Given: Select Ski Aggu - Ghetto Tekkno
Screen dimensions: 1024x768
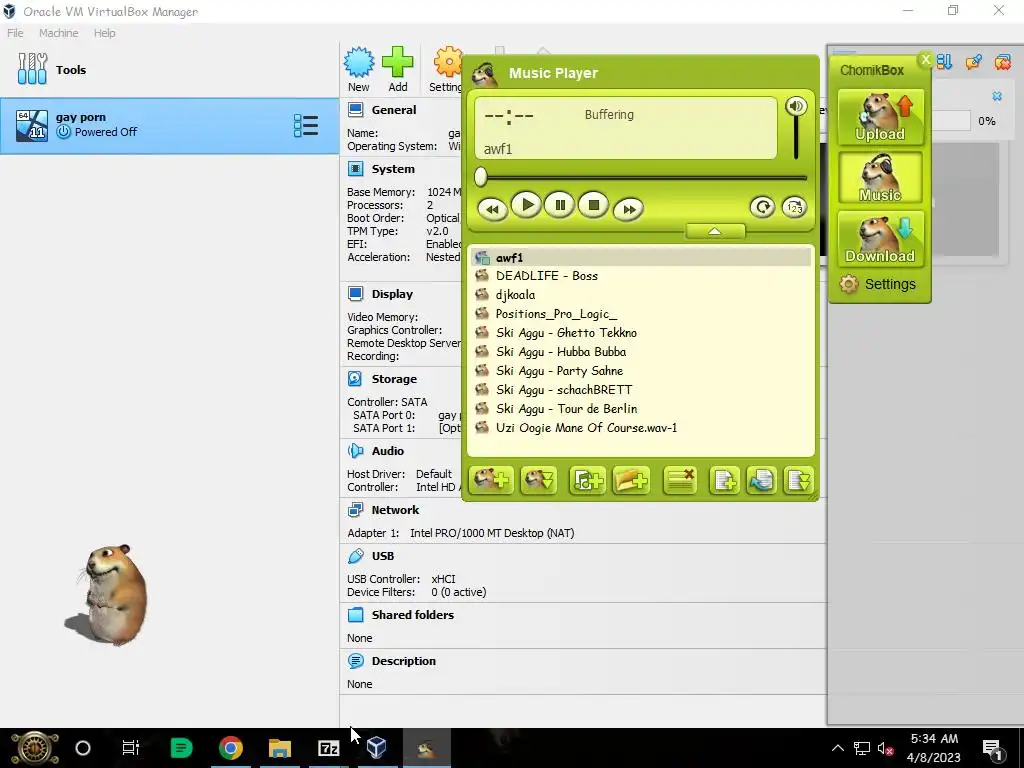Looking at the screenshot, I should tap(641, 332).
